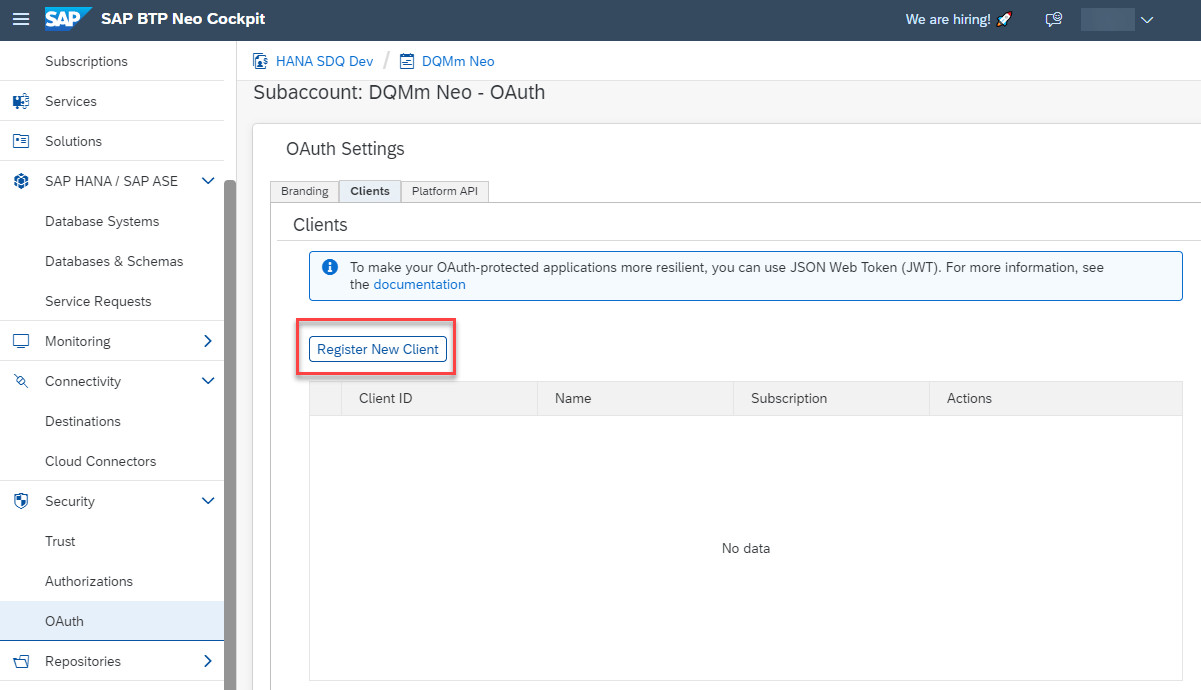Image resolution: width=1201 pixels, height=690 pixels.
Task: Click the HANA SDQ Dev breadcrumb icon
Action: tap(261, 61)
